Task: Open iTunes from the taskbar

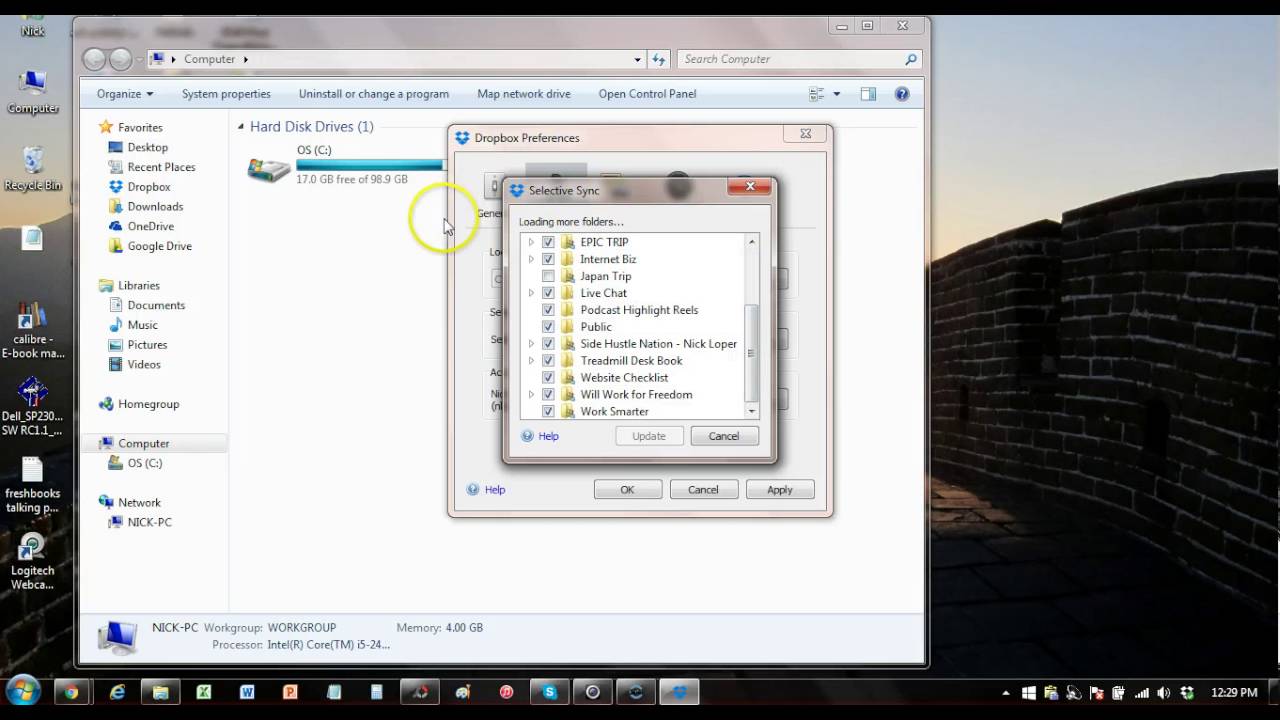Action: point(506,692)
